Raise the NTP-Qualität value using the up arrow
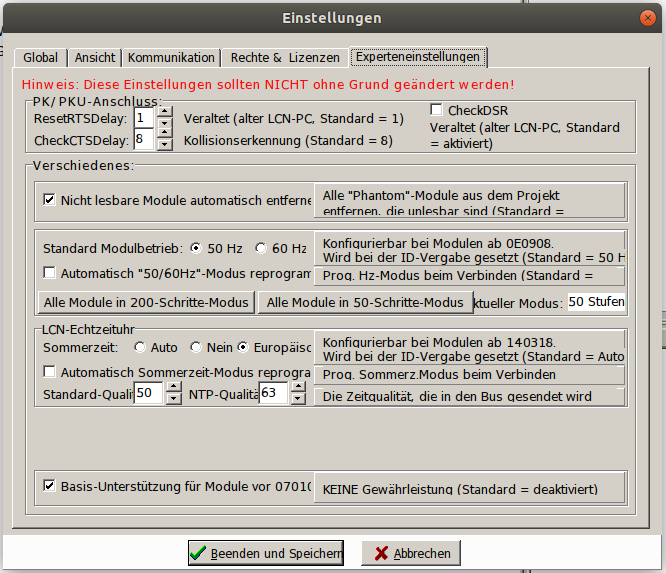The image size is (666, 573). 297,388
